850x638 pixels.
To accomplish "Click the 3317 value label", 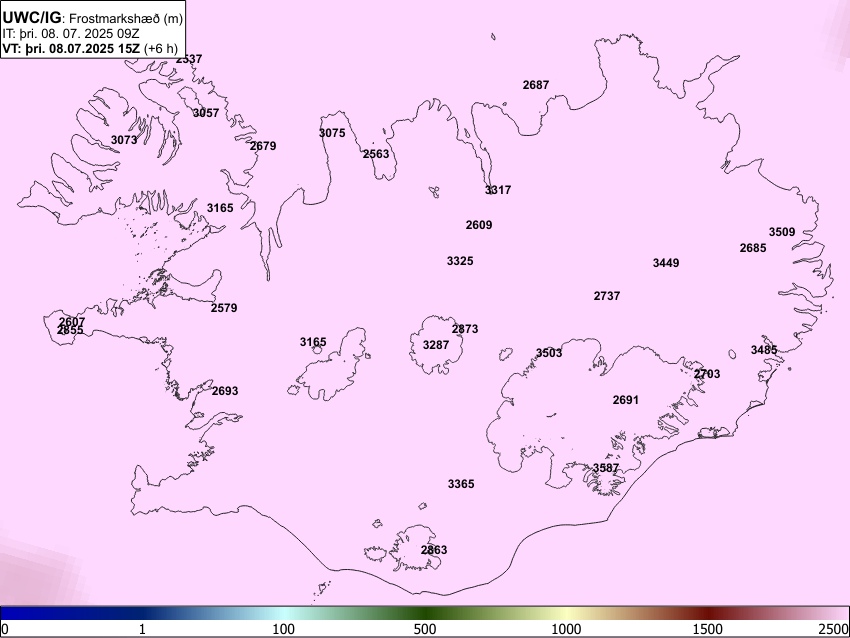I will coord(498,190).
